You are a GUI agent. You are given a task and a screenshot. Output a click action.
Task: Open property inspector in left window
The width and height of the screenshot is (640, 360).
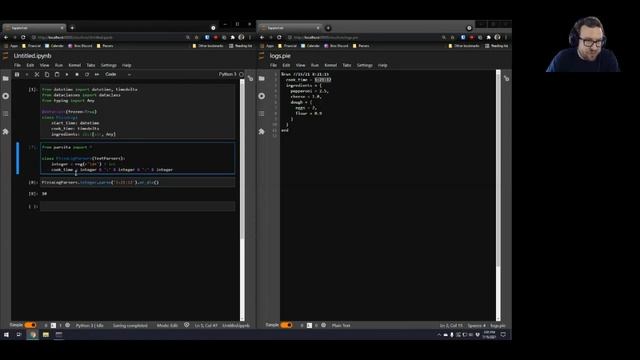251,78
